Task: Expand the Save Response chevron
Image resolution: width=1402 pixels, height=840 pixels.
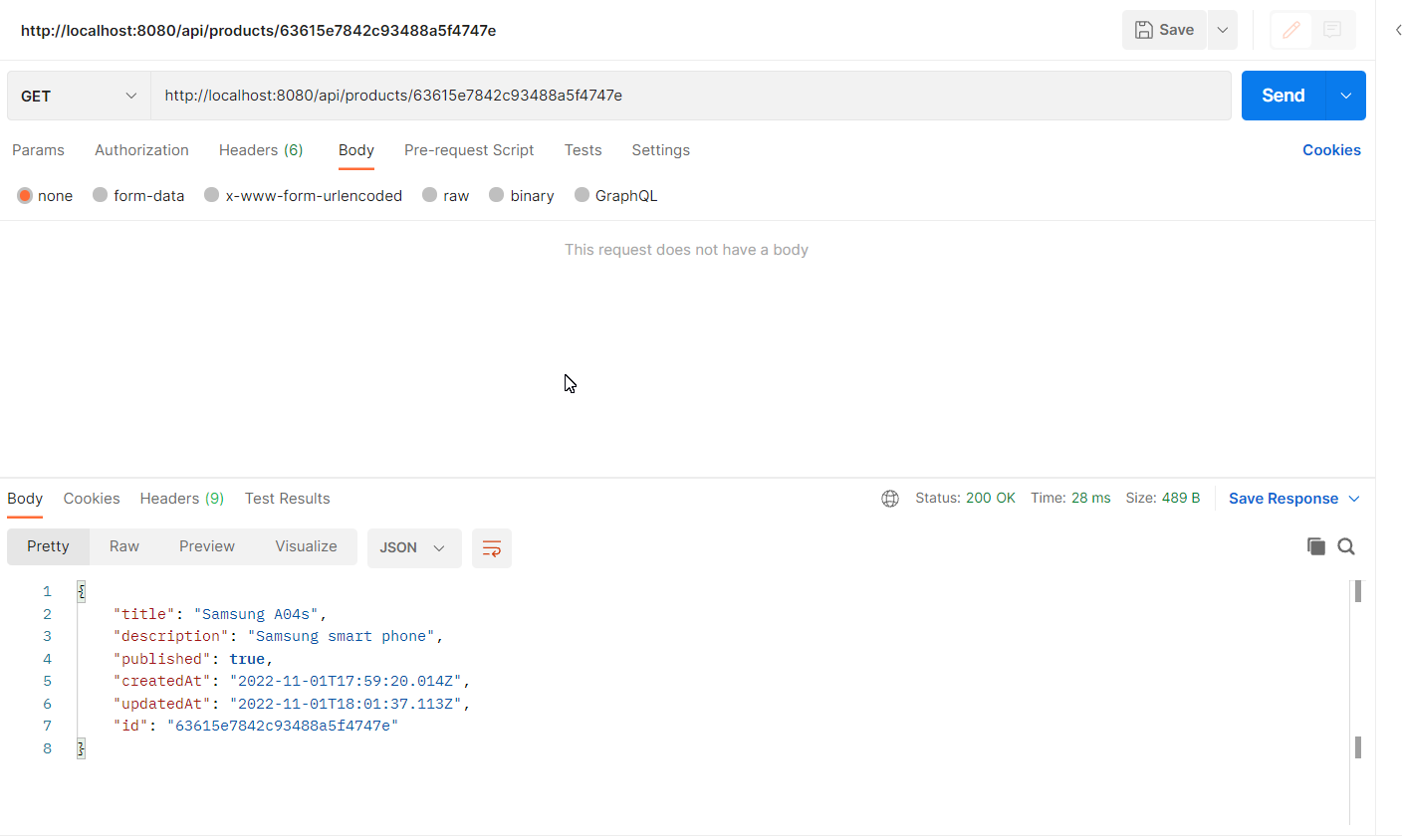Action: pyautogui.click(x=1354, y=499)
